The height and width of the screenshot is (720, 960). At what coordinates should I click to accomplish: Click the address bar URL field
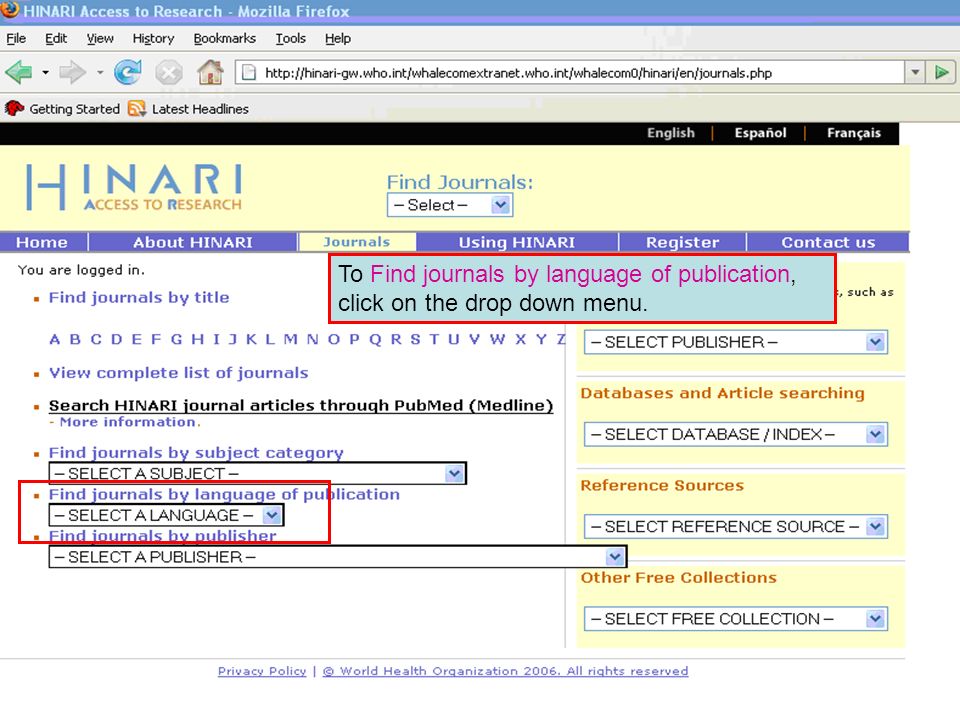point(569,73)
